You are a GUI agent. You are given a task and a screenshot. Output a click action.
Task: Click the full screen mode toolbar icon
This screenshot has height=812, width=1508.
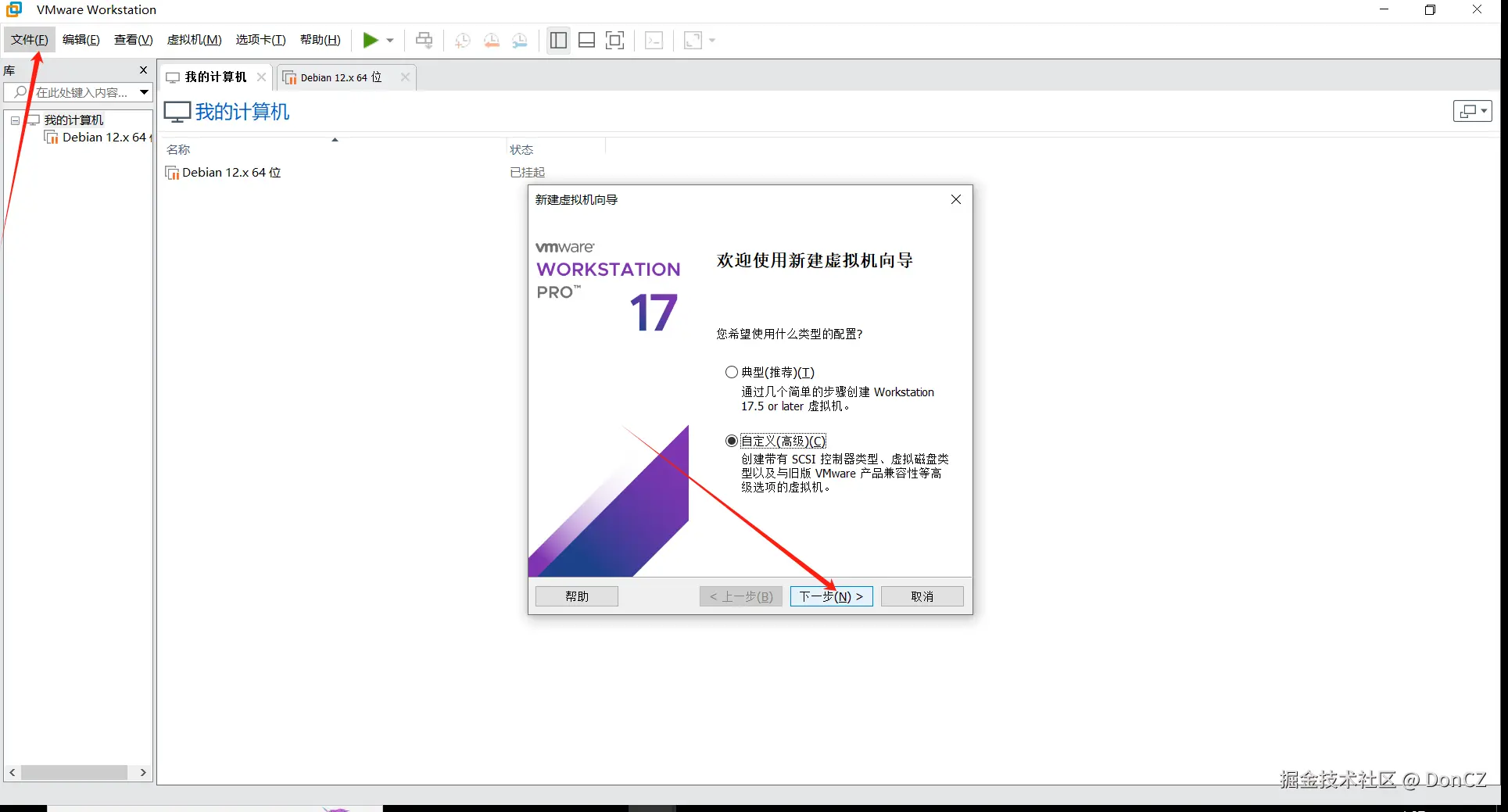click(x=615, y=40)
